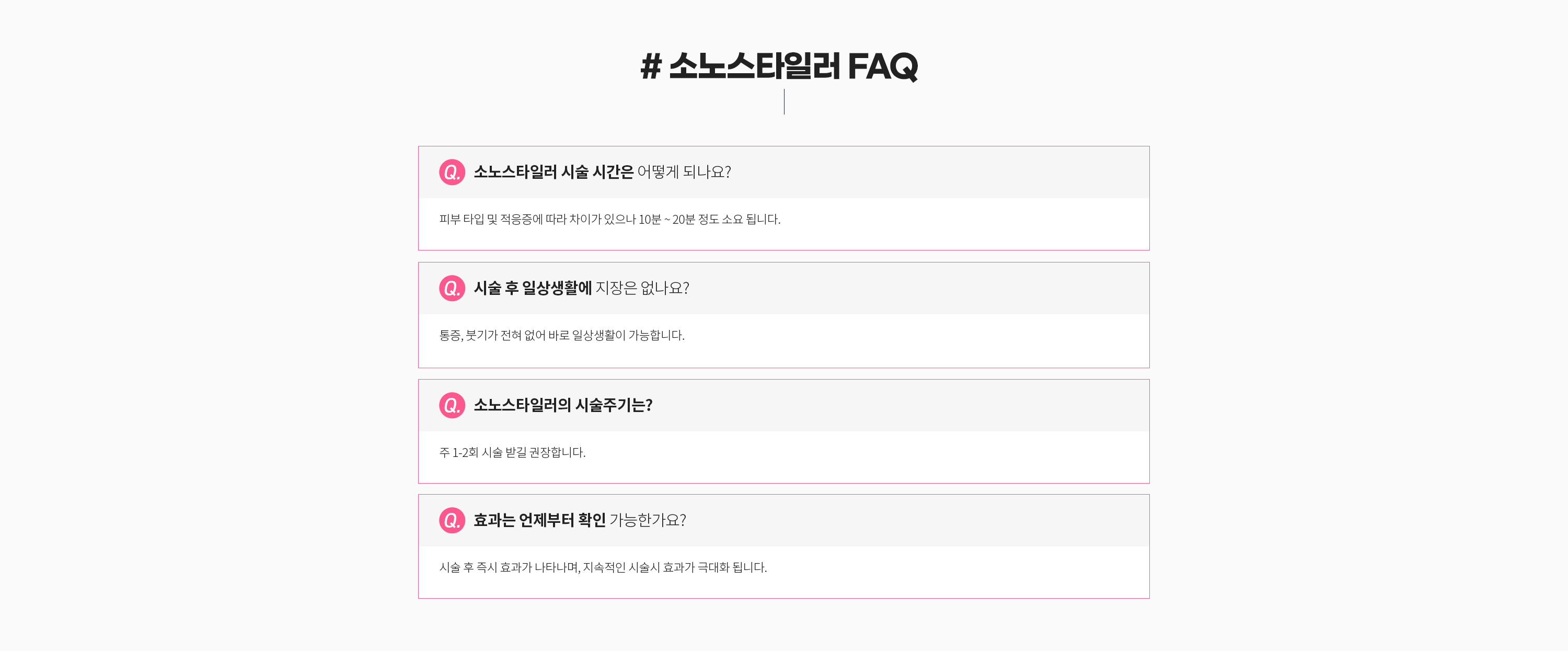Select the answer about 통증, 붓기가 전혀 없어
This screenshot has width=1568, height=652.
(x=562, y=336)
